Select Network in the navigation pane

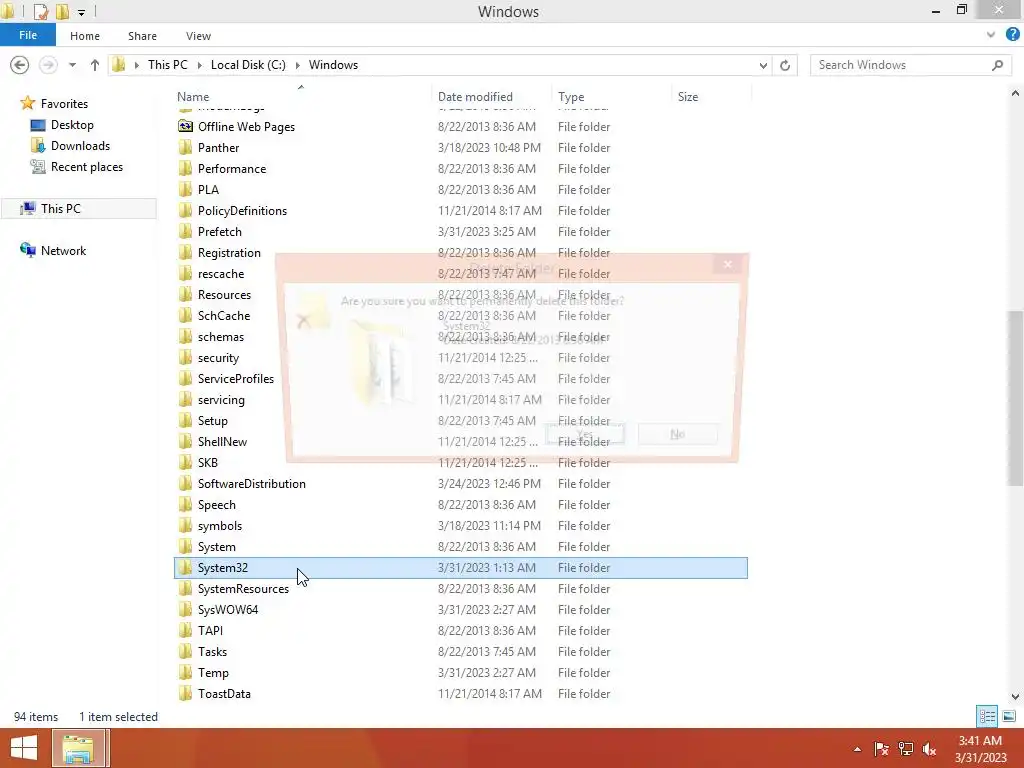click(x=63, y=251)
